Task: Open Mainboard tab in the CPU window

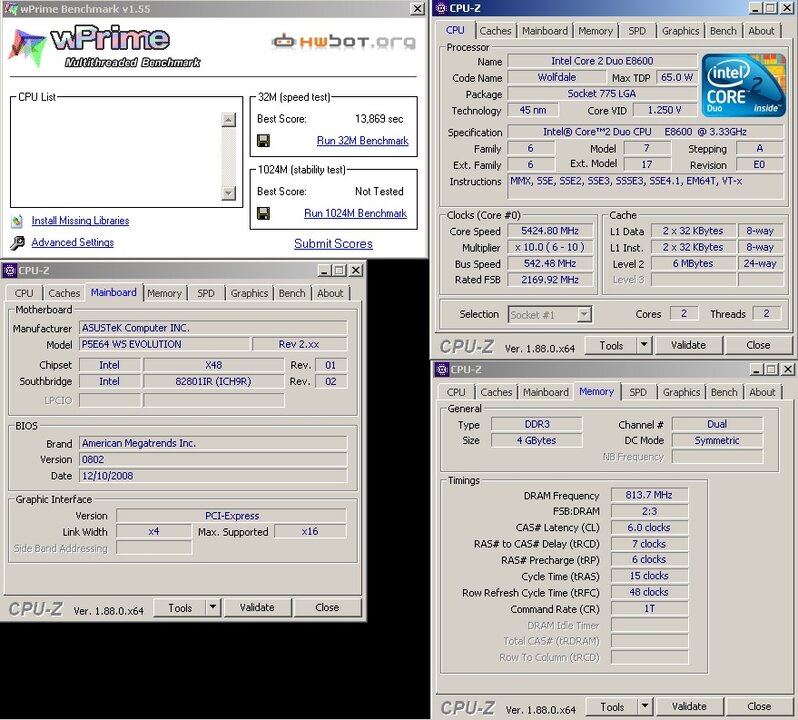Action: point(545,31)
